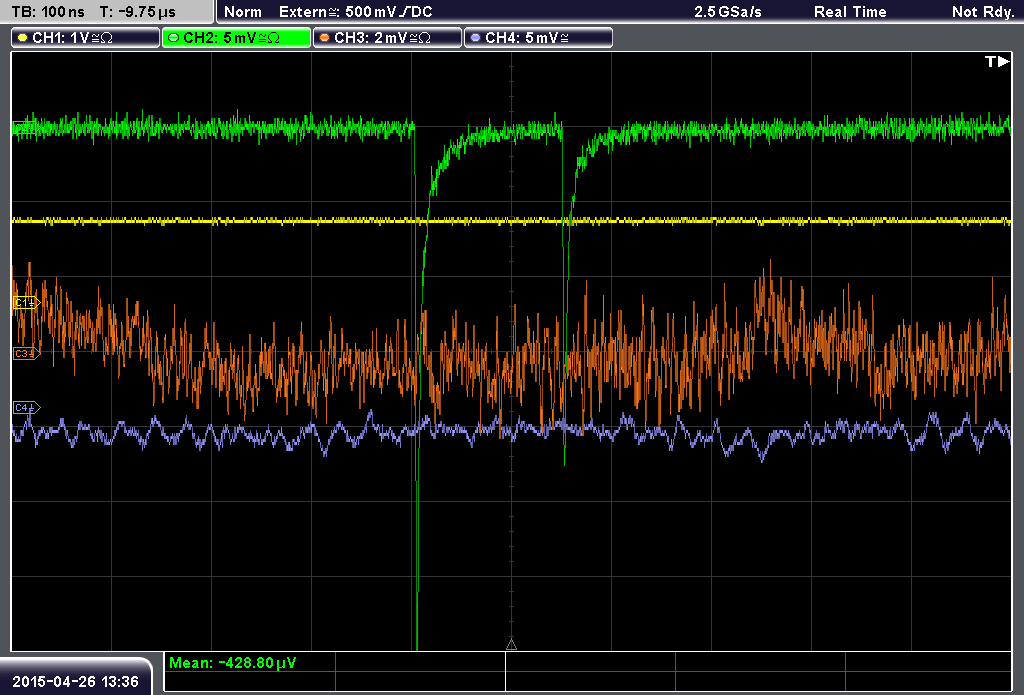Click the trigger position T arrow indicator
This screenshot has width=1024, height=695.
997,61
